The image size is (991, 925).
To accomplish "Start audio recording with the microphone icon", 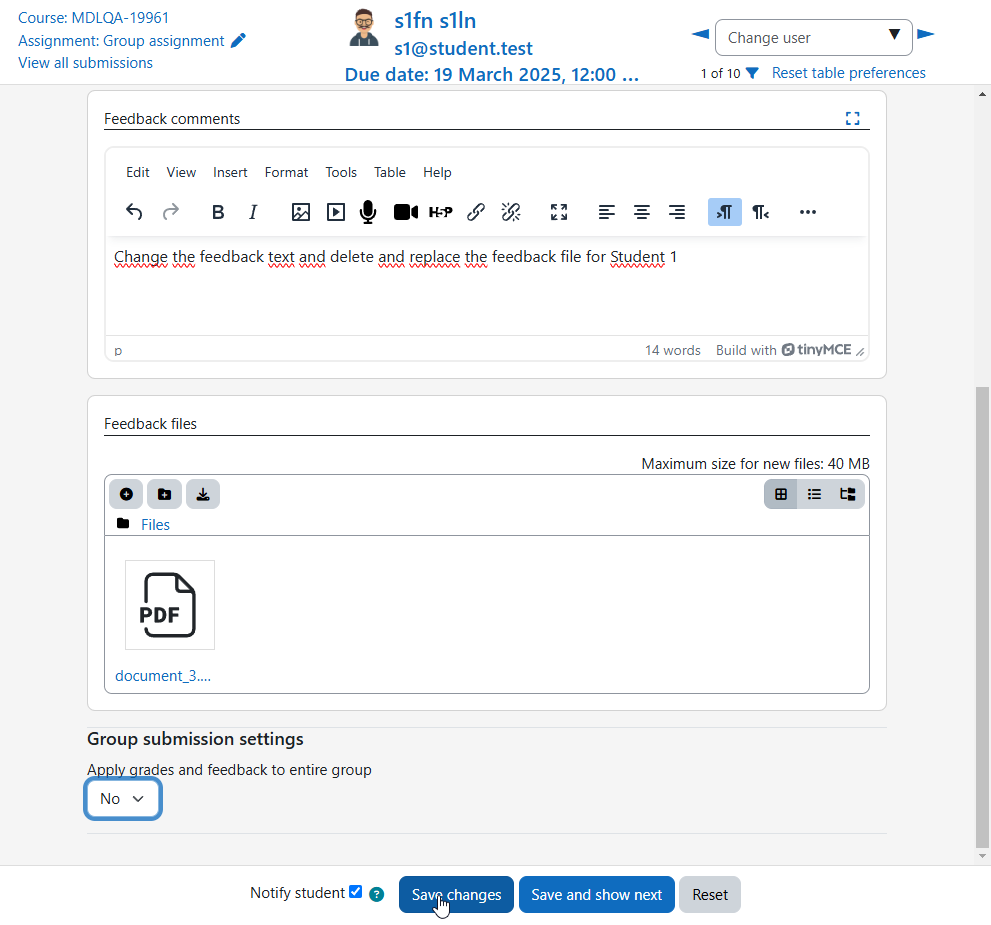I will pyautogui.click(x=368, y=212).
